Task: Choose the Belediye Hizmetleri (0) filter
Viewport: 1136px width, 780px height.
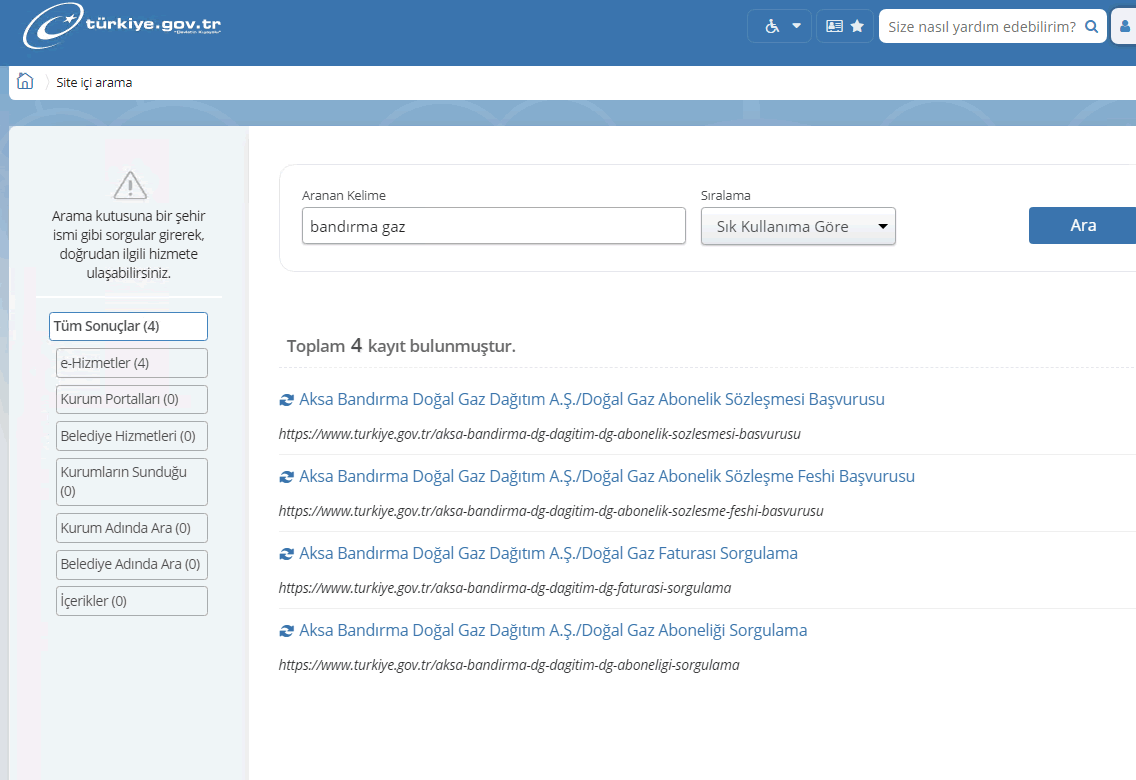Action: coord(131,436)
